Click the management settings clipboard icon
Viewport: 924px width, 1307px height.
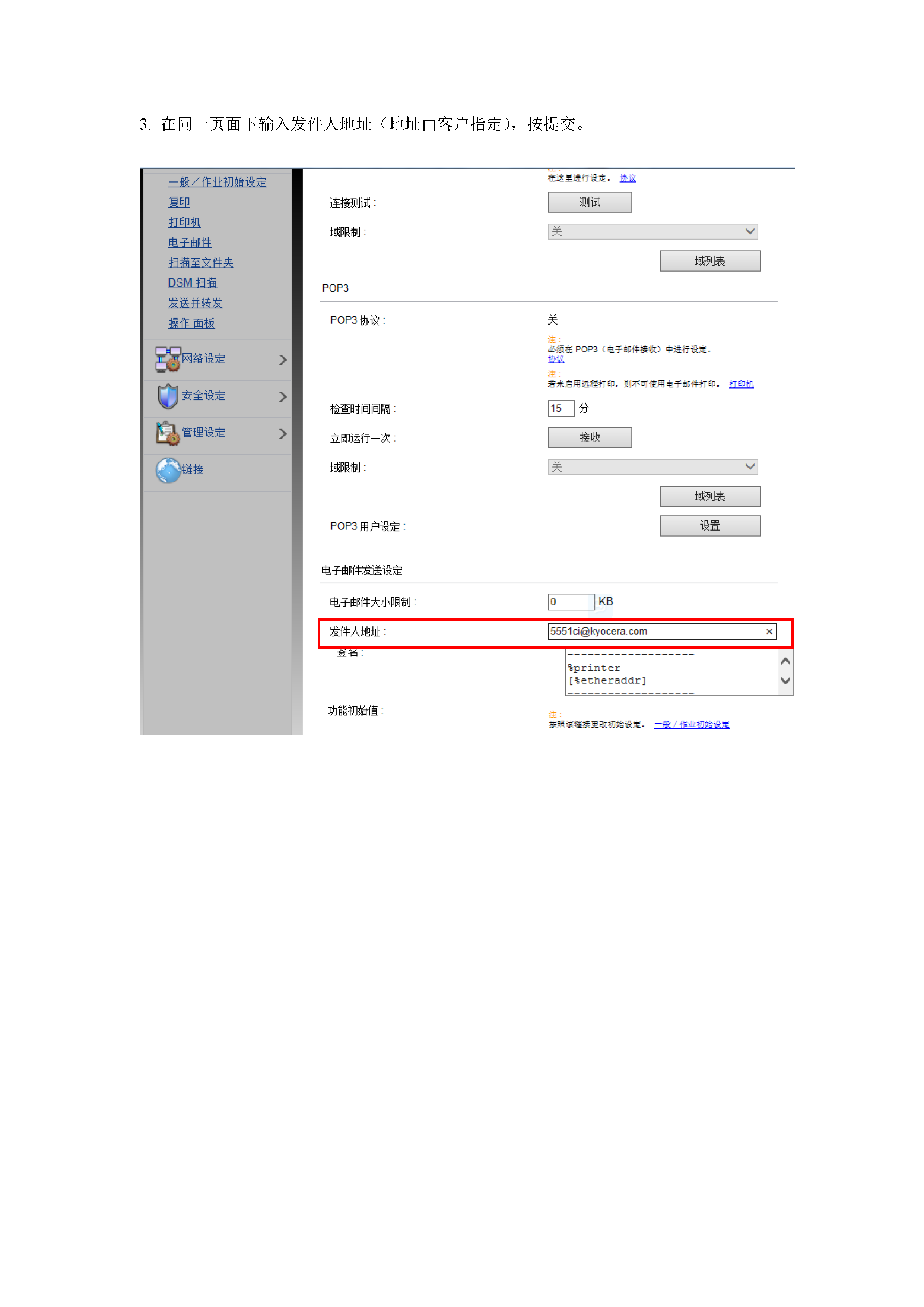point(168,433)
